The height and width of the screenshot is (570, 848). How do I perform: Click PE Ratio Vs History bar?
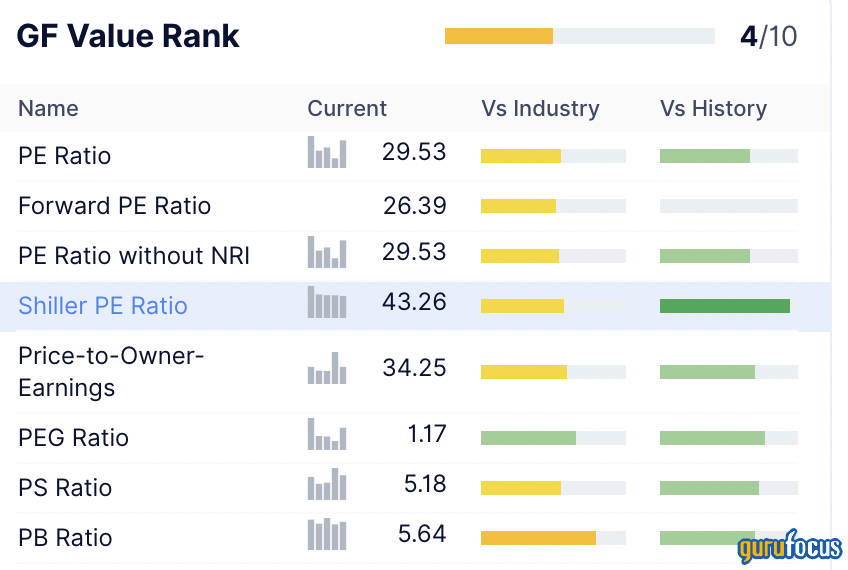728,156
